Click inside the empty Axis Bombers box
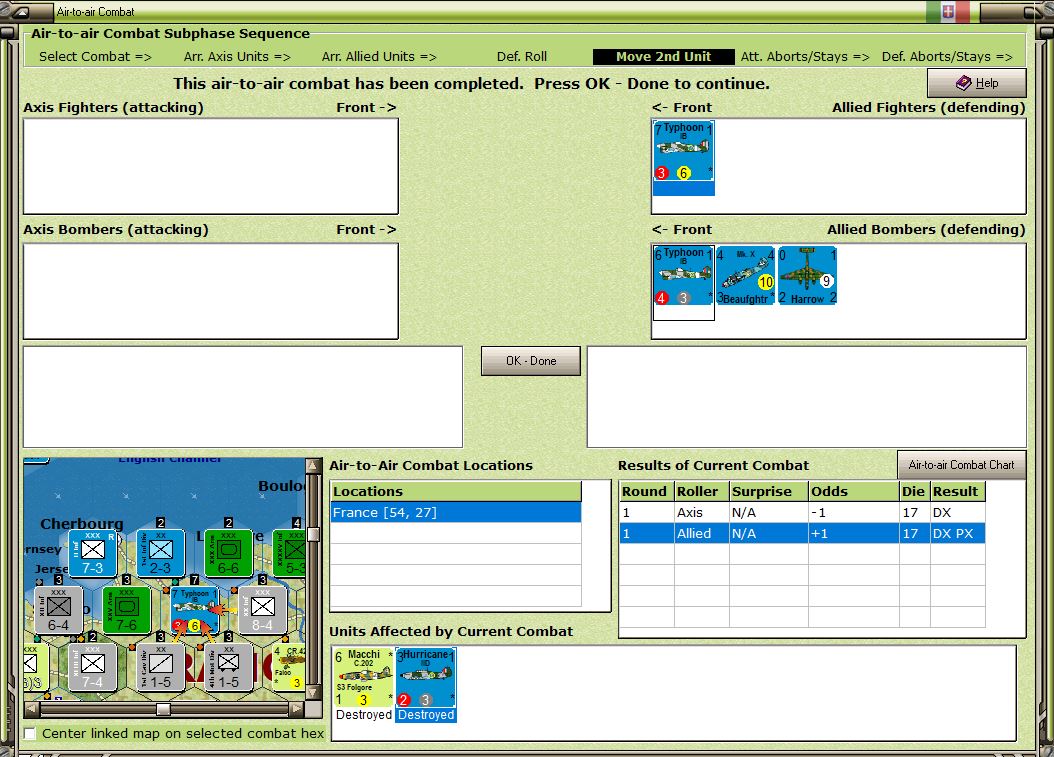 [x=210, y=291]
